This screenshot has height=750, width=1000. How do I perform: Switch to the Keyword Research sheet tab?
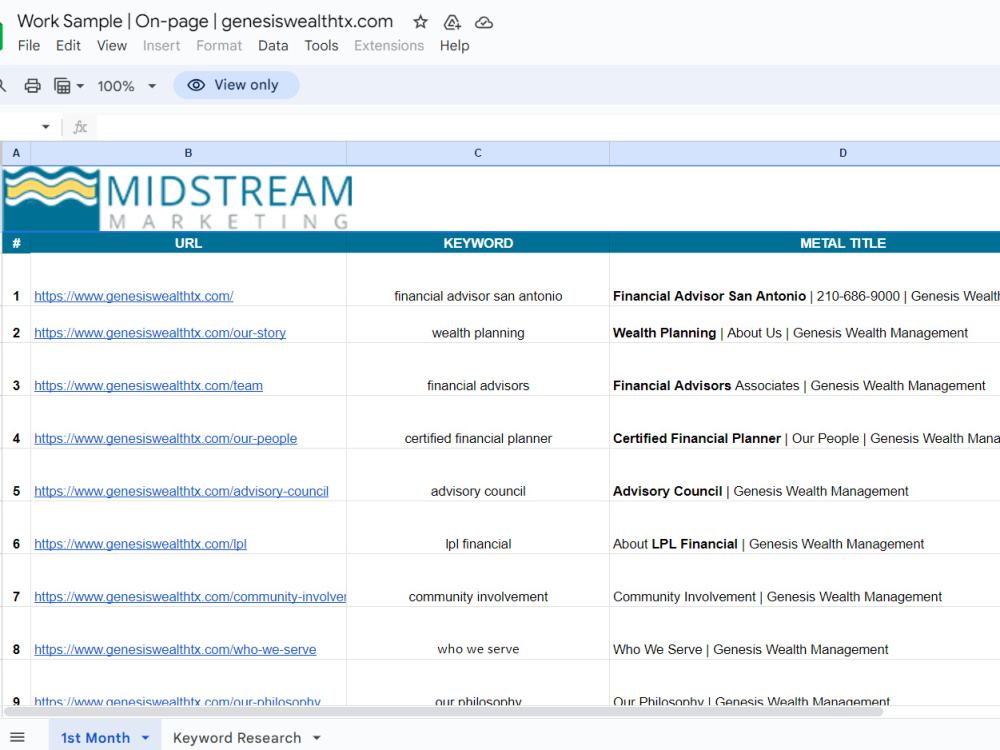[x=237, y=738]
